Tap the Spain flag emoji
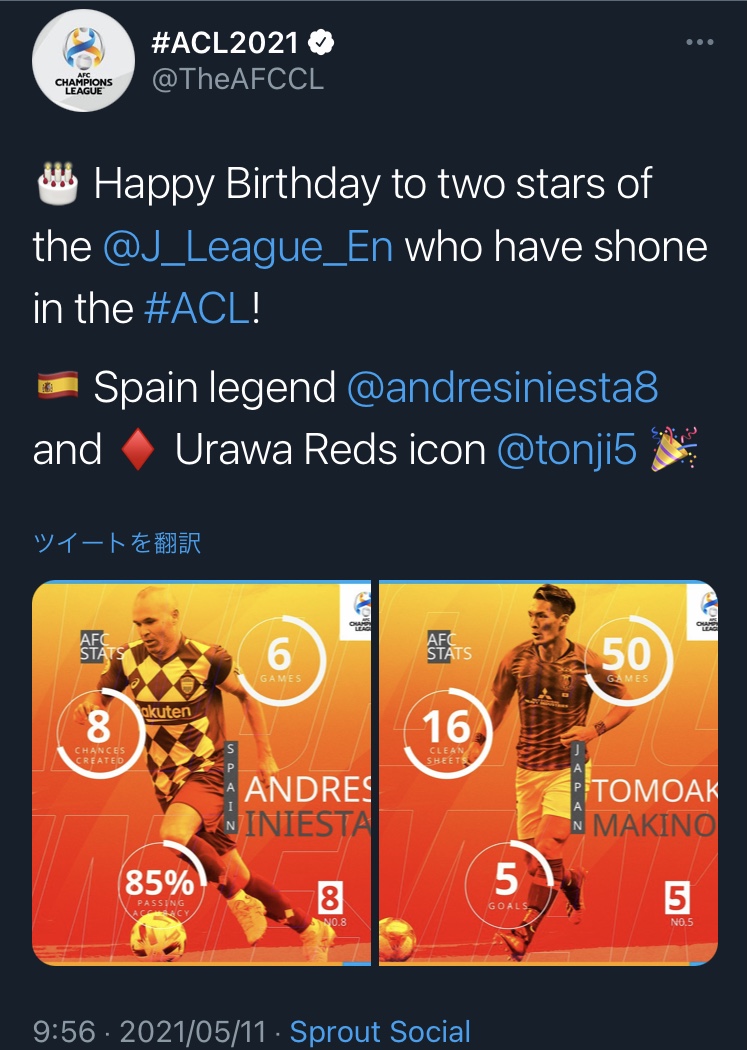The image size is (747, 1050). coord(58,387)
